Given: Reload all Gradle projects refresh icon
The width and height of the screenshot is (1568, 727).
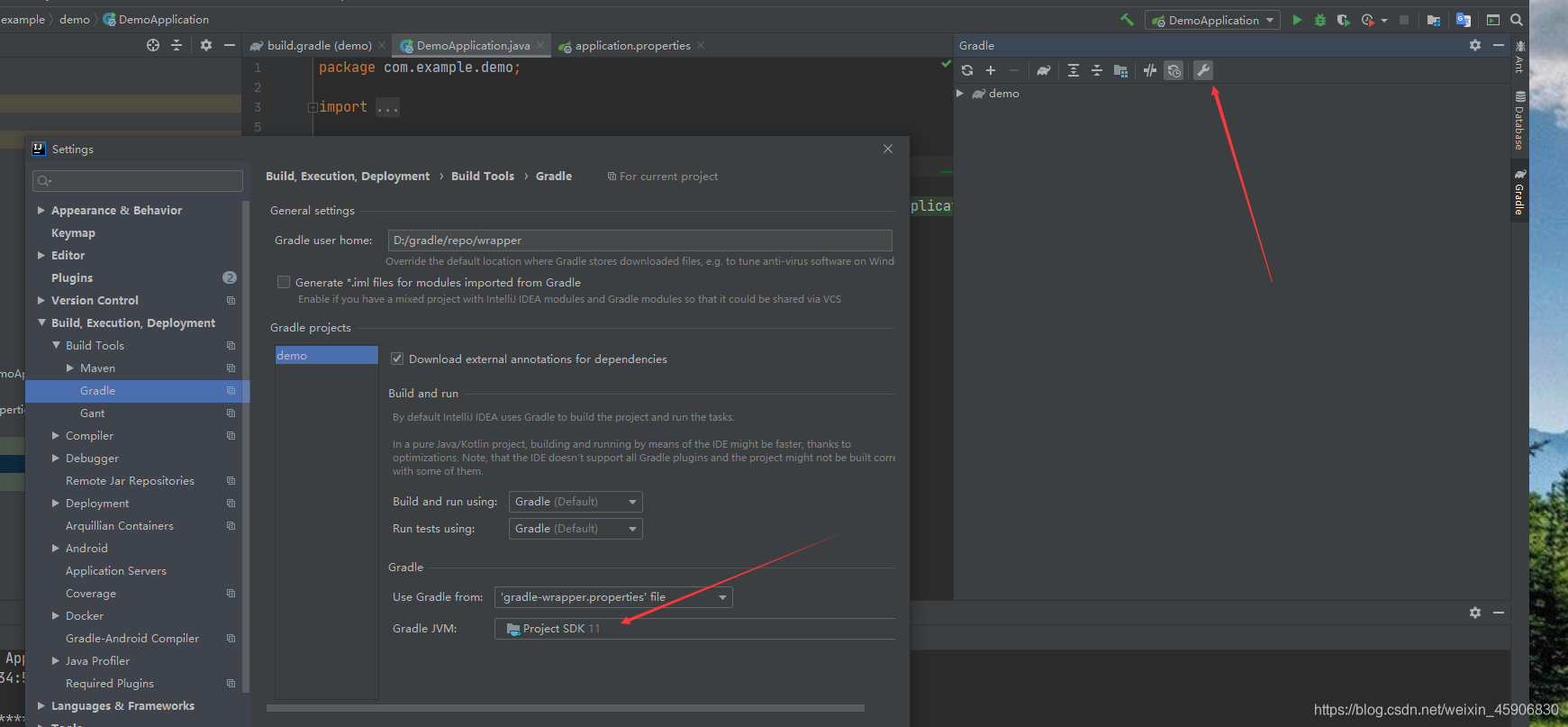Looking at the screenshot, I should tap(967, 70).
